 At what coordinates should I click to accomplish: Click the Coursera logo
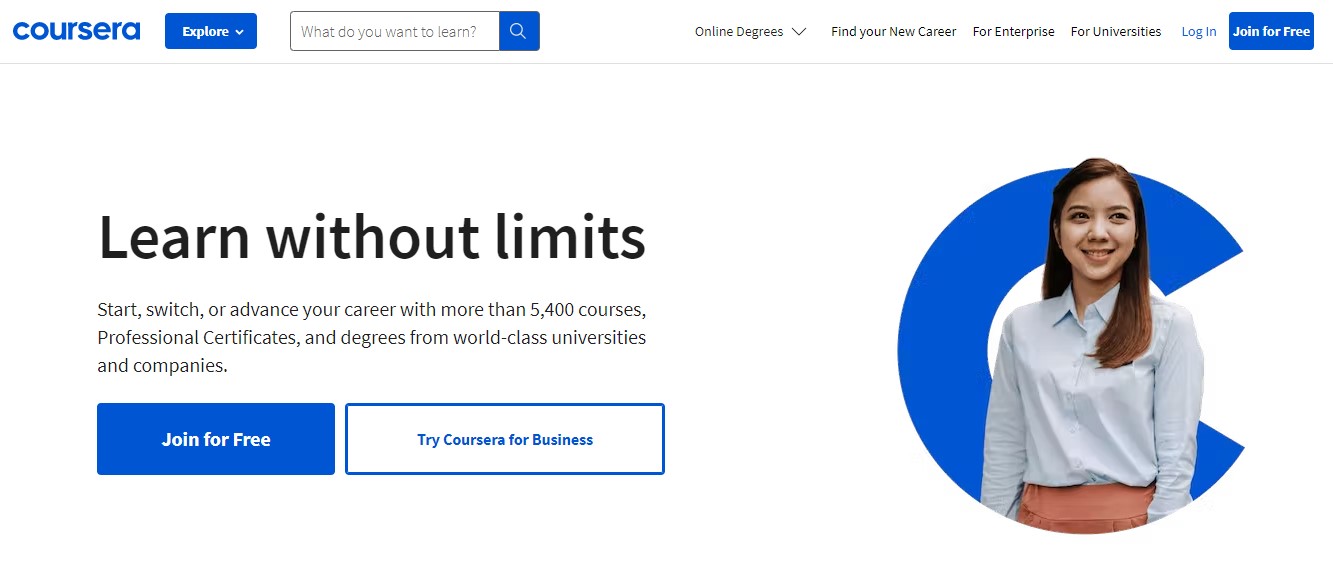[x=76, y=31]
